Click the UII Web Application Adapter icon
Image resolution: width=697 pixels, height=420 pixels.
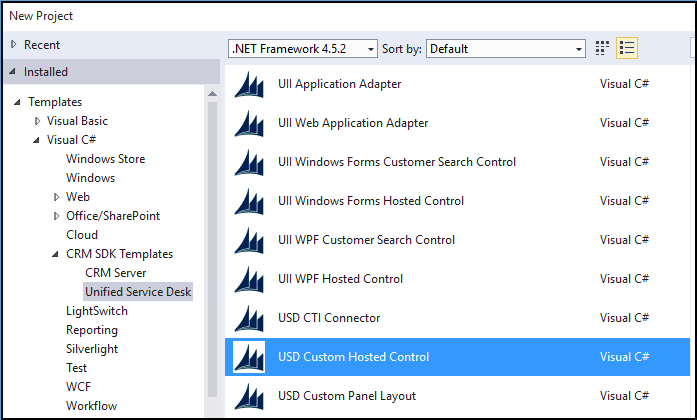(249, 124)
